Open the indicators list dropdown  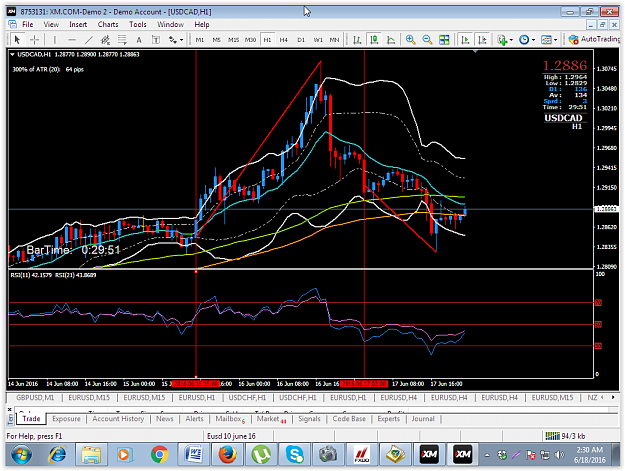[505, 39]
